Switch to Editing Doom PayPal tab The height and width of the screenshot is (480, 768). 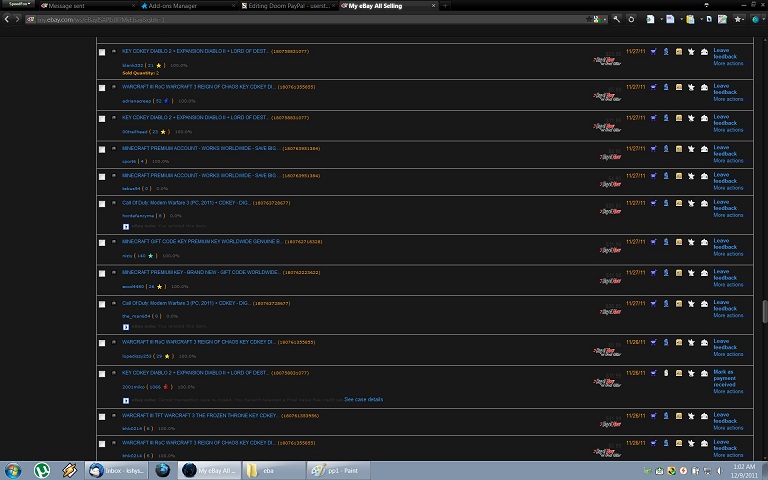[x=288, y=6]
